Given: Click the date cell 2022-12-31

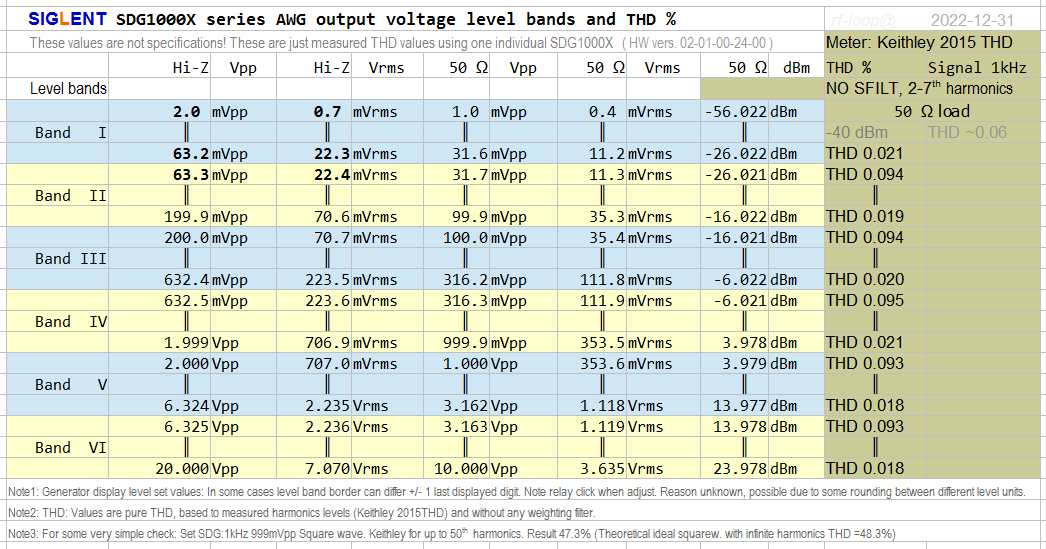Looking at the screenshot, I should click(x=972, y=21).
